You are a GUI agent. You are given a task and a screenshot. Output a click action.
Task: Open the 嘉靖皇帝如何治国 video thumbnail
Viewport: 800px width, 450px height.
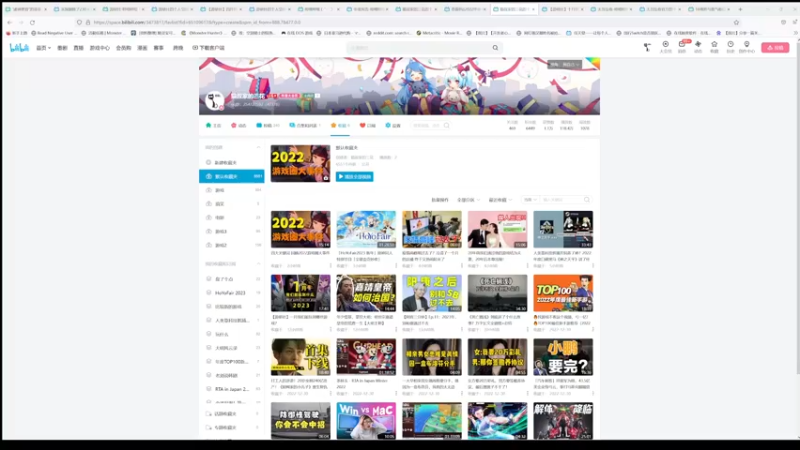click(x=366, y=293)
